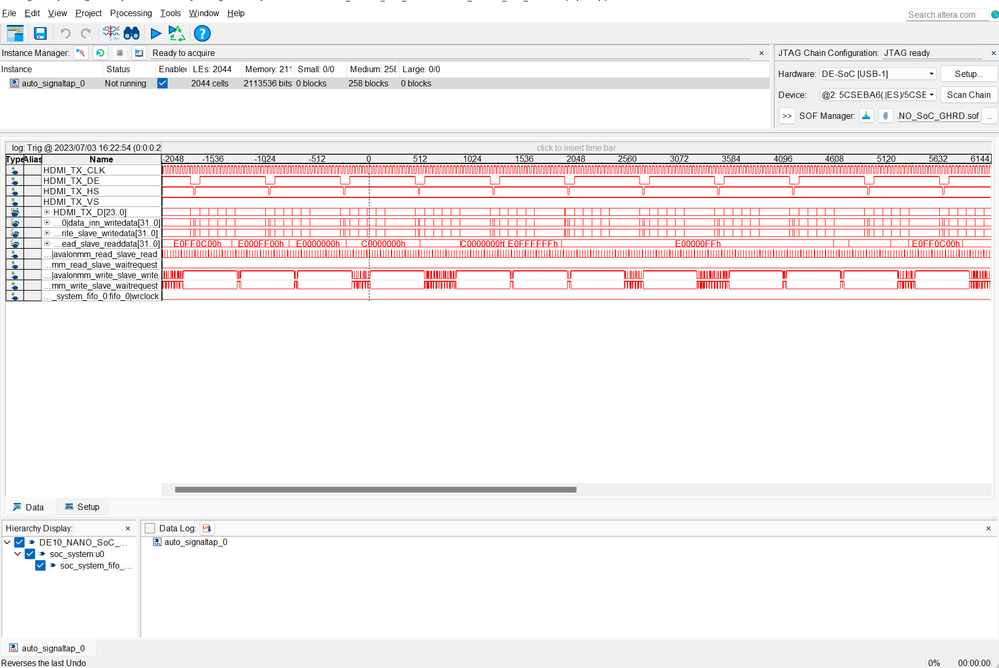This screenshot has height=668, width=999.
Task: Open Help with the question mark icon
Action: coord(202,34)
